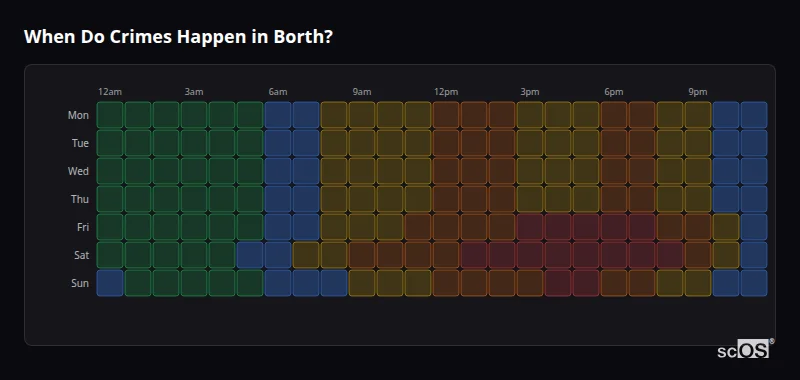Click the 'When Do Crimes Happen in Borth?' heading

pyautogui.click(x=178, y=37)
